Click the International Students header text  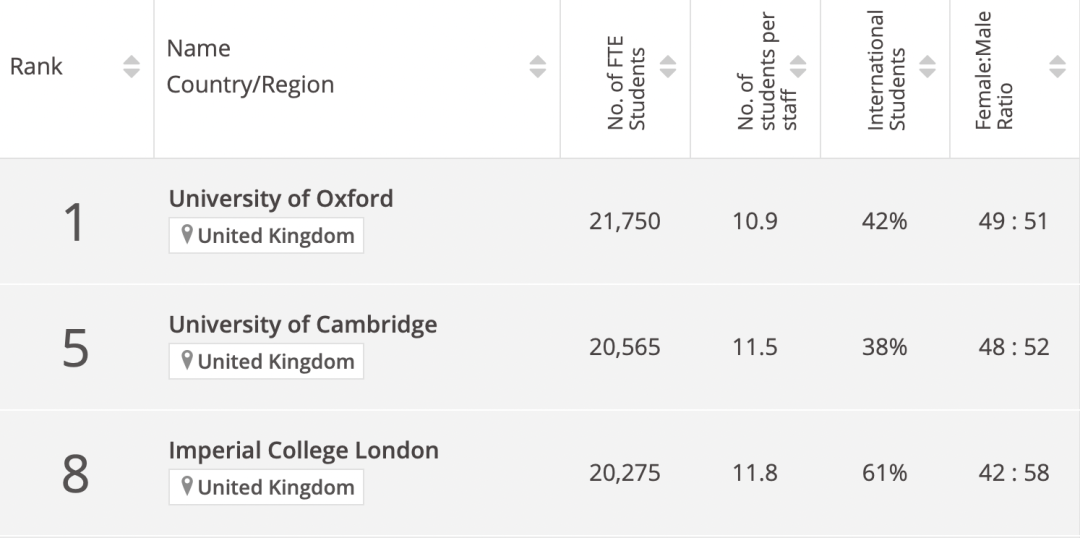coord(886,70)
